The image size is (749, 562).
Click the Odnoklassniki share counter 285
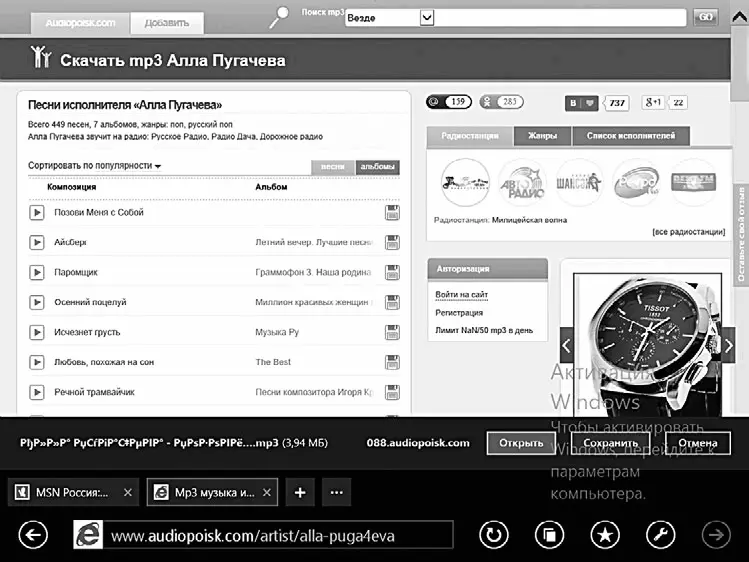pyautogui.click(x=501, y=102)
